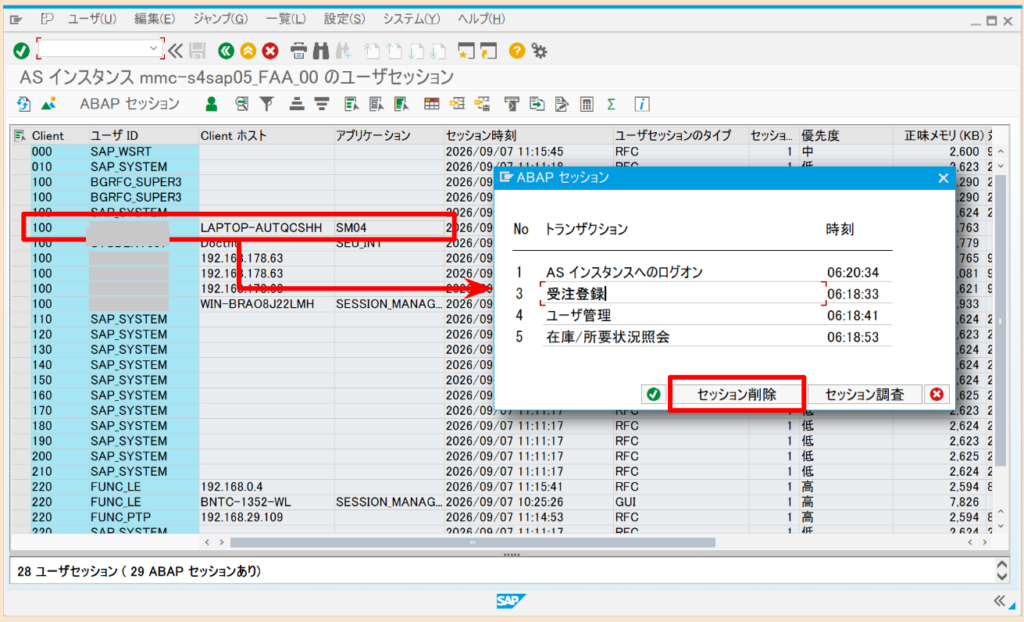Click the green mountains icon next to Refresh
The width and height of the screenshot is (1024, 622).
[x=48, y=104]
